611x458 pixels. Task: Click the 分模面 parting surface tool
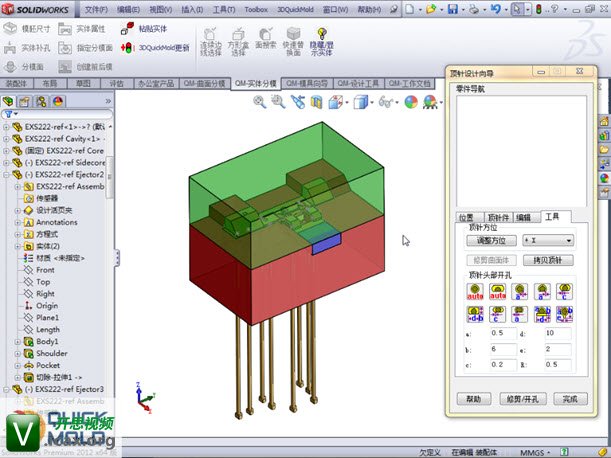point(23,67)
